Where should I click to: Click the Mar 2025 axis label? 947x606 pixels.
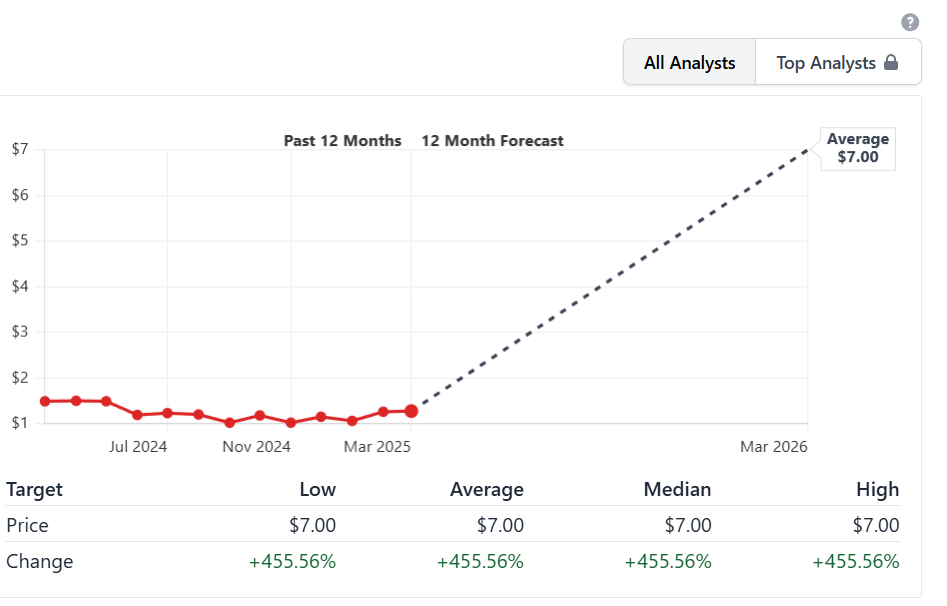(x=377, y=447)
